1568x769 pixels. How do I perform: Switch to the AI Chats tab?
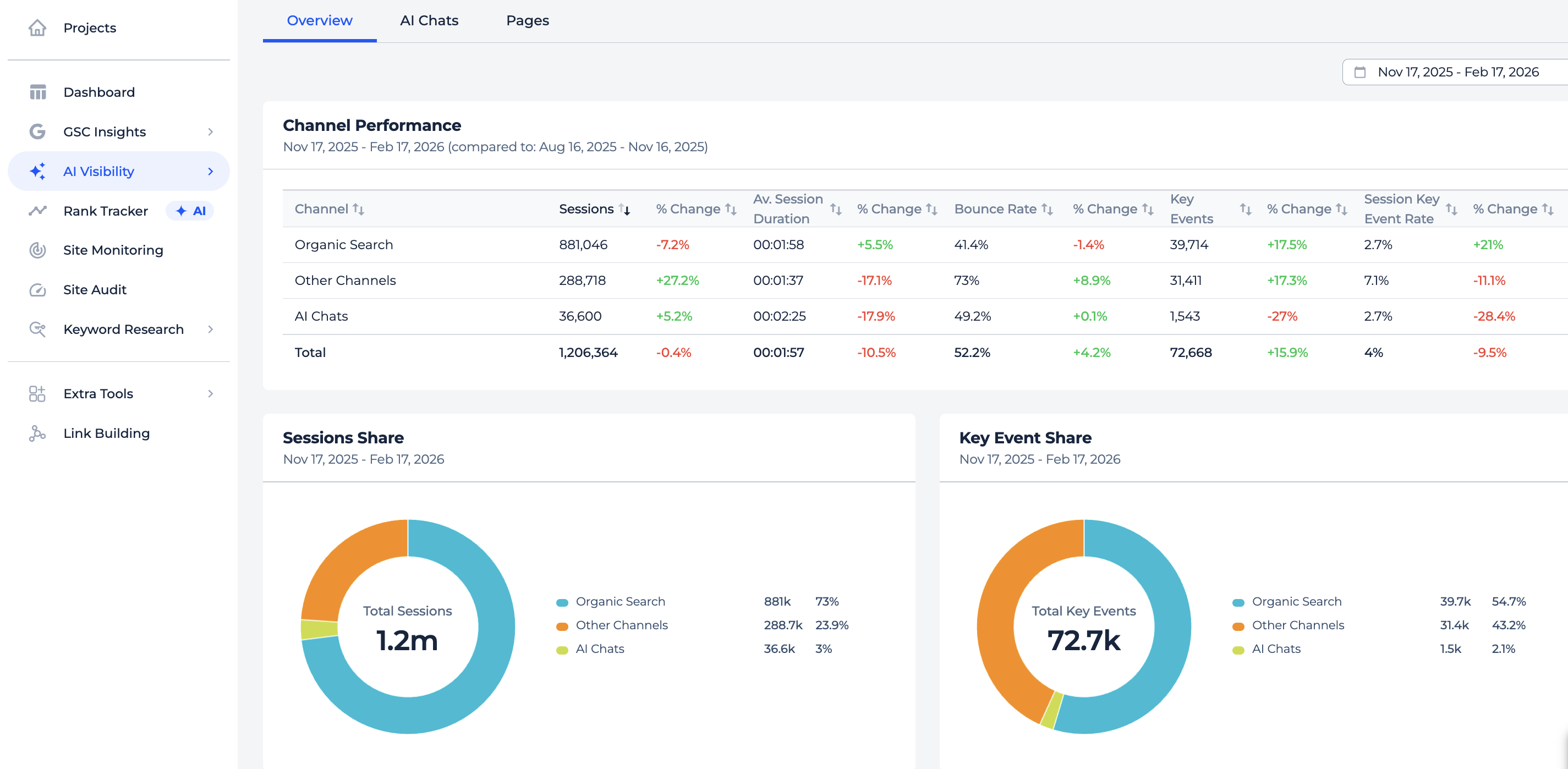(x=429, y=20)
